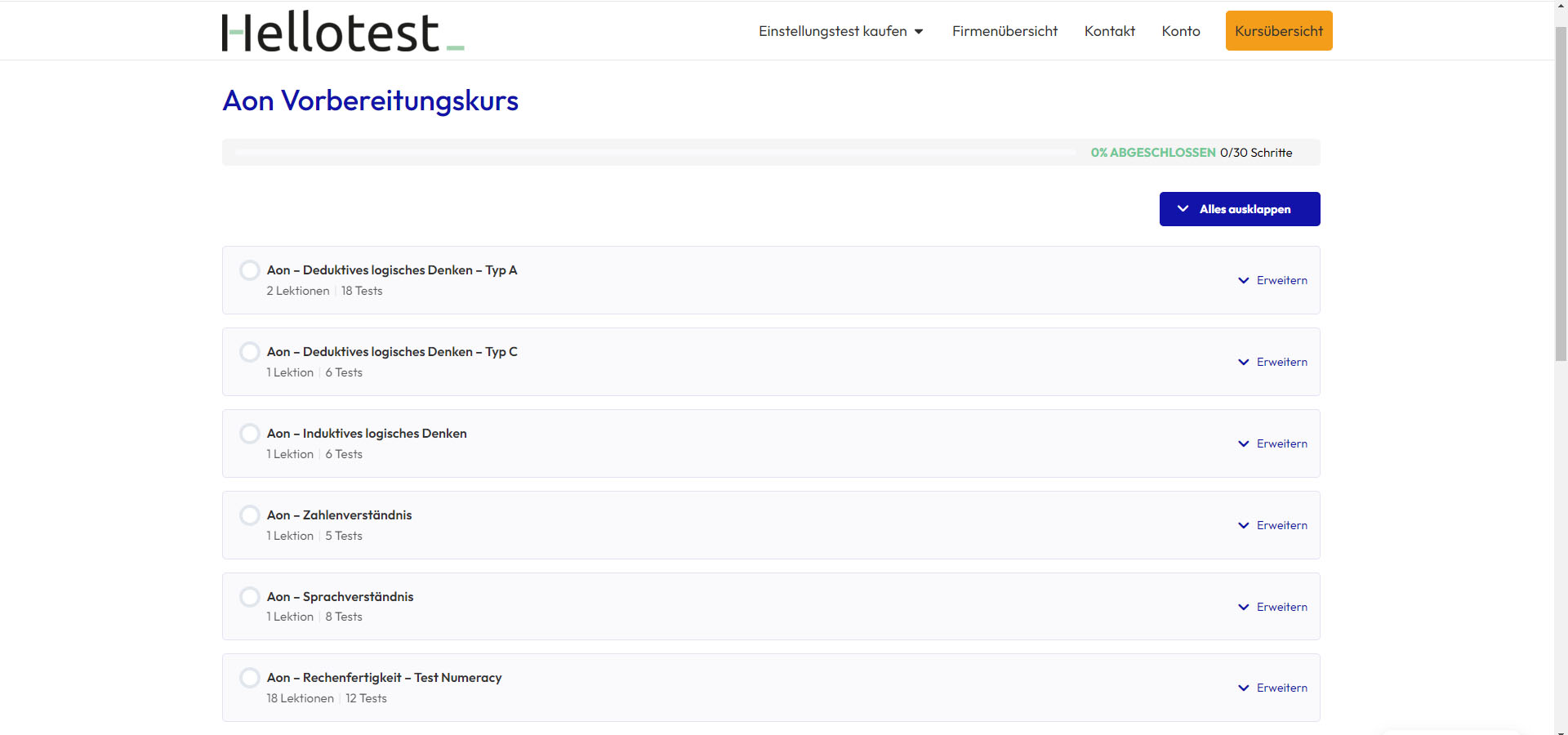
Task: Expand Deduktives logisches Denken Typ C section
Action: click(1272, 362)
